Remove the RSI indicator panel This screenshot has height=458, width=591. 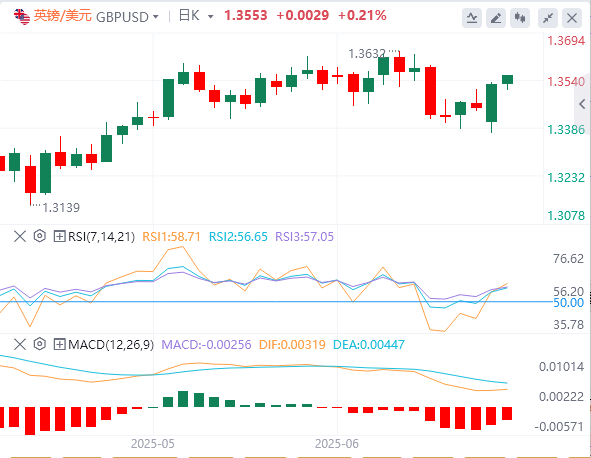pyautogui.click(x=20, y=237)
